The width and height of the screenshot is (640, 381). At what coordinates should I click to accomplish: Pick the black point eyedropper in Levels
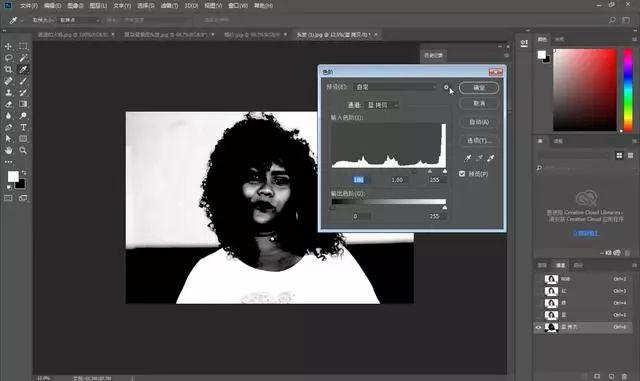468,158
